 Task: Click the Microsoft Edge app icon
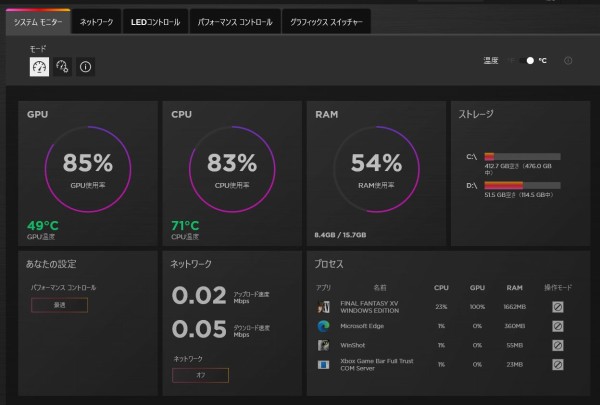coord(323,326)
